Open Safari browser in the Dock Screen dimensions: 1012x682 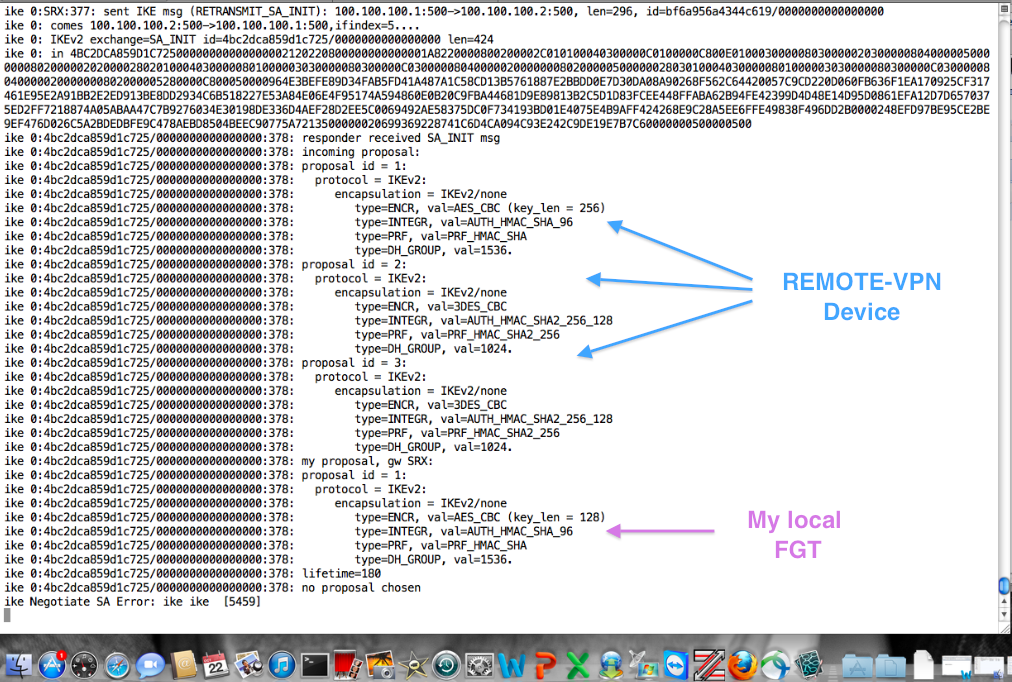[x=117, y=665]
